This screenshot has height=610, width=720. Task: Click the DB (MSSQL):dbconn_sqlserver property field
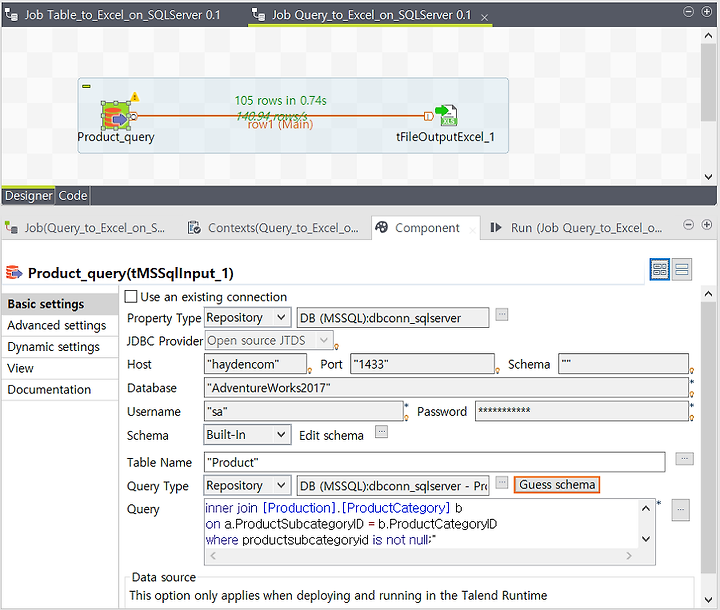(393, 317)
